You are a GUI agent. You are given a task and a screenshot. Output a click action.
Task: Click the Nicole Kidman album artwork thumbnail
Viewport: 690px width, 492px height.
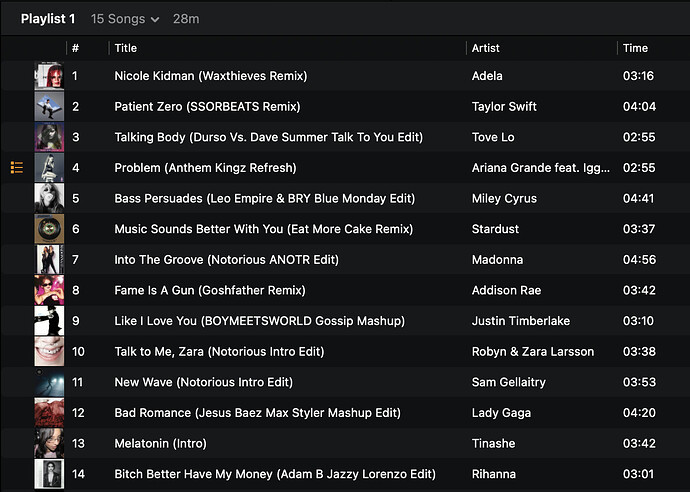coord(49,76)
